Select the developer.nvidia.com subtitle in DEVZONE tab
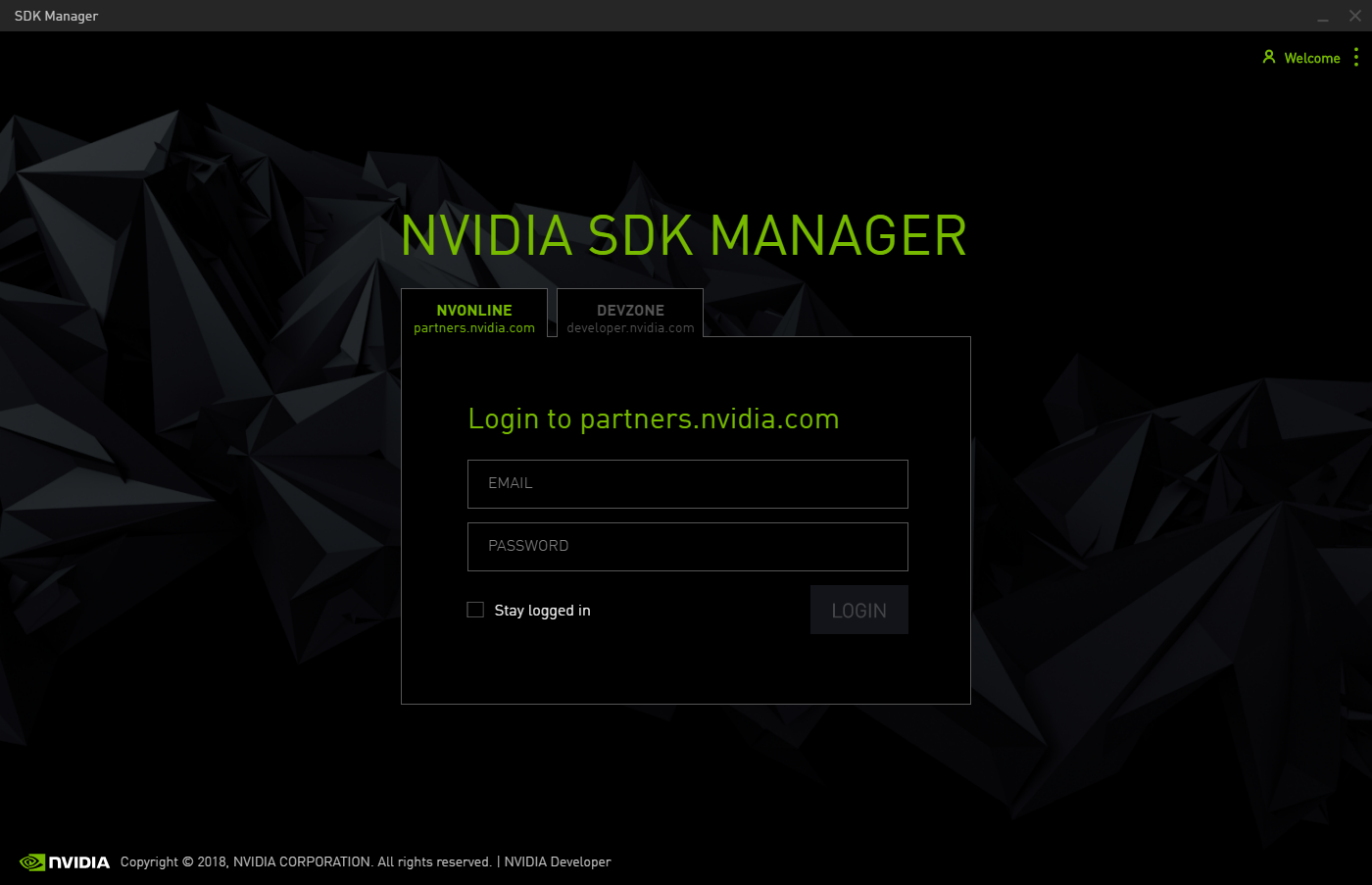The height and width of the screenshot is (885, 1372). click(630, 328)
